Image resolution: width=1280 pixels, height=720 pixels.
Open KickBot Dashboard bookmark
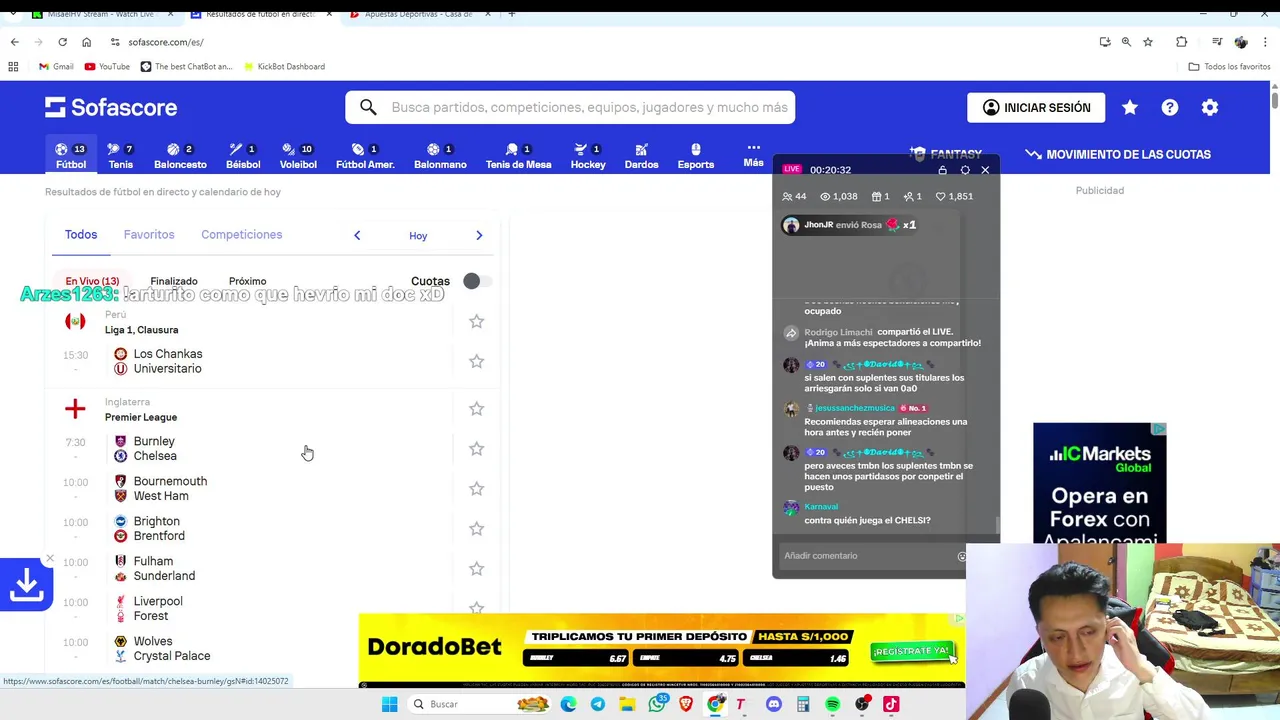pyautogui.click(x=283, y=66)
